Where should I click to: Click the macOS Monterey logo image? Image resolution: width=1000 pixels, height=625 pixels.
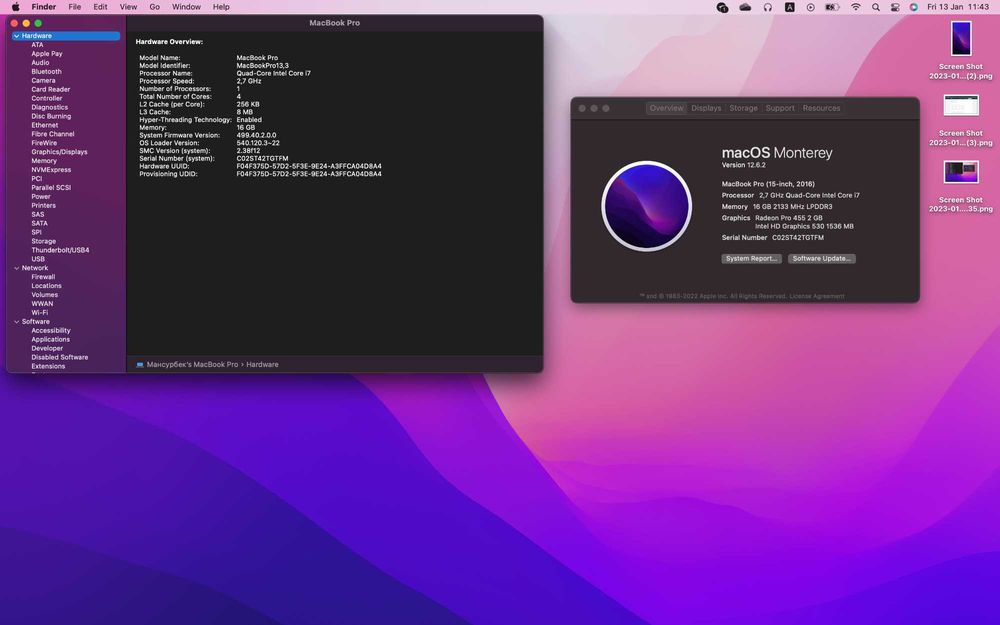(647, 206)
